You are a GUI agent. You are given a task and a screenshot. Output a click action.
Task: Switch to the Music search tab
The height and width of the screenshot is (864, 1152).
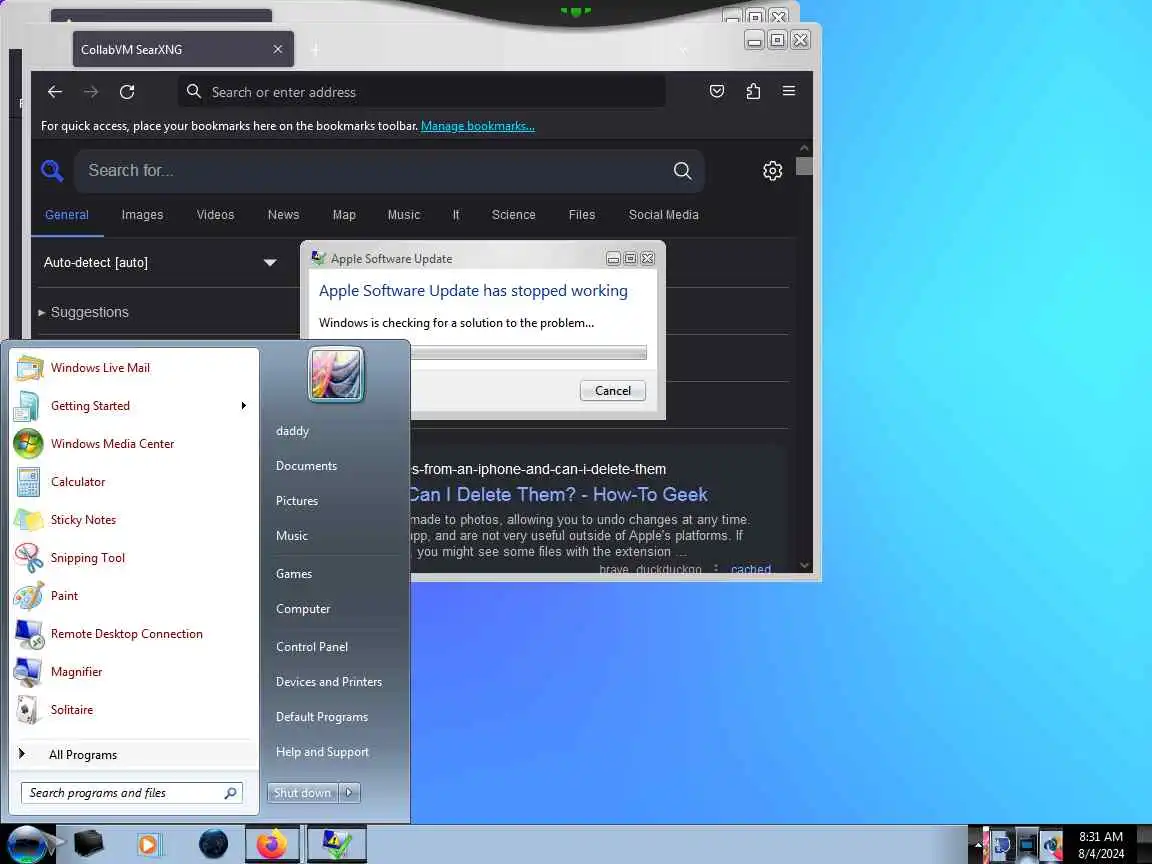coord(404,215)
